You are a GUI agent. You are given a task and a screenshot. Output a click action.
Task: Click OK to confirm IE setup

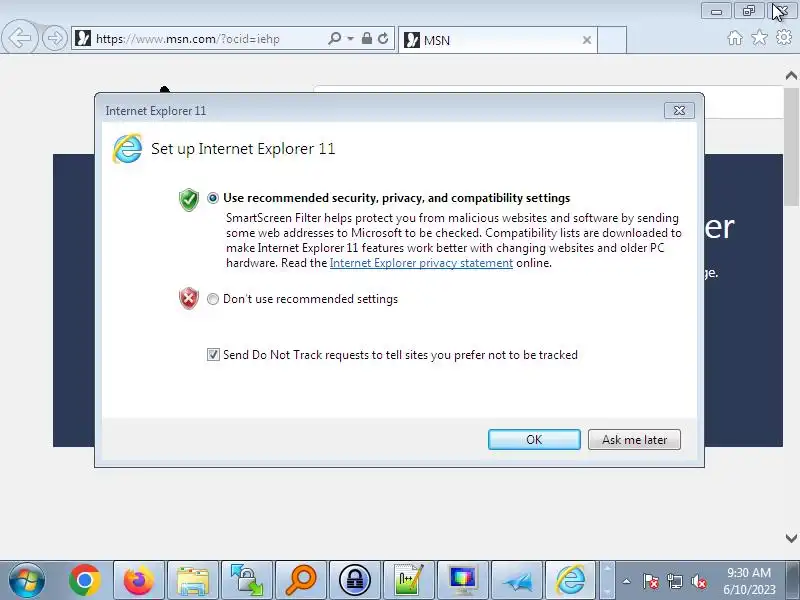[534, 439]
